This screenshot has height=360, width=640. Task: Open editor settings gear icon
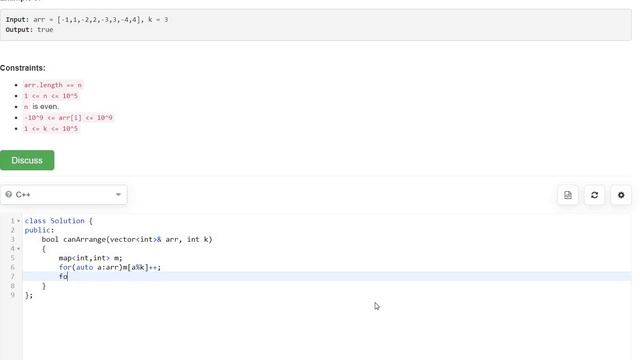click(621, 195)
